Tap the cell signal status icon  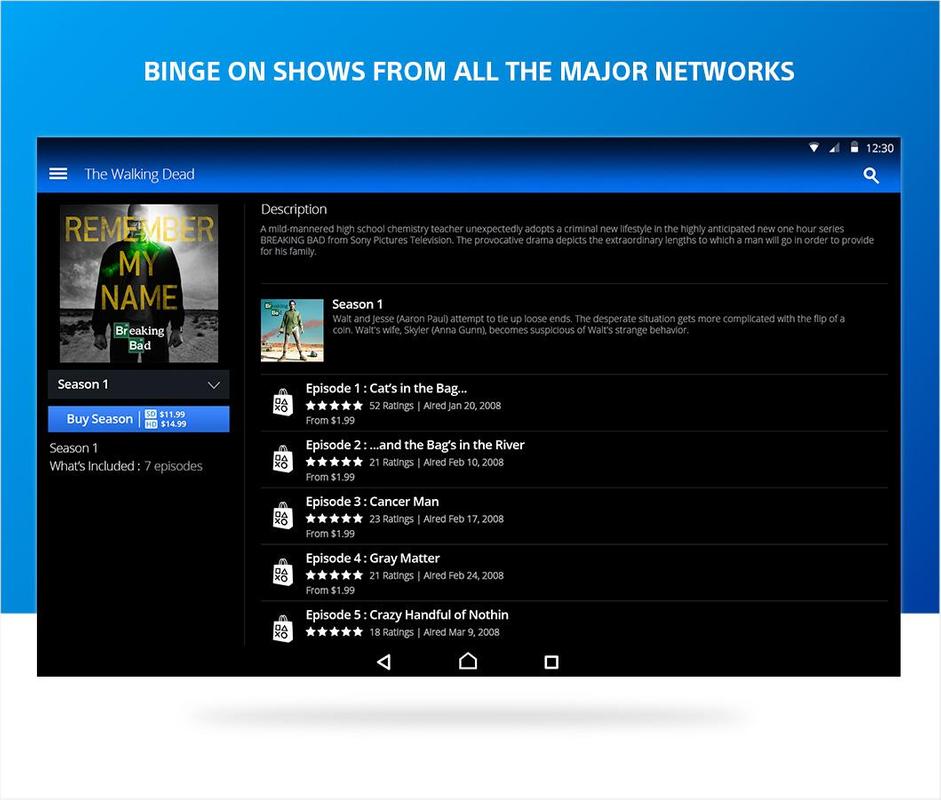(834, 148)
